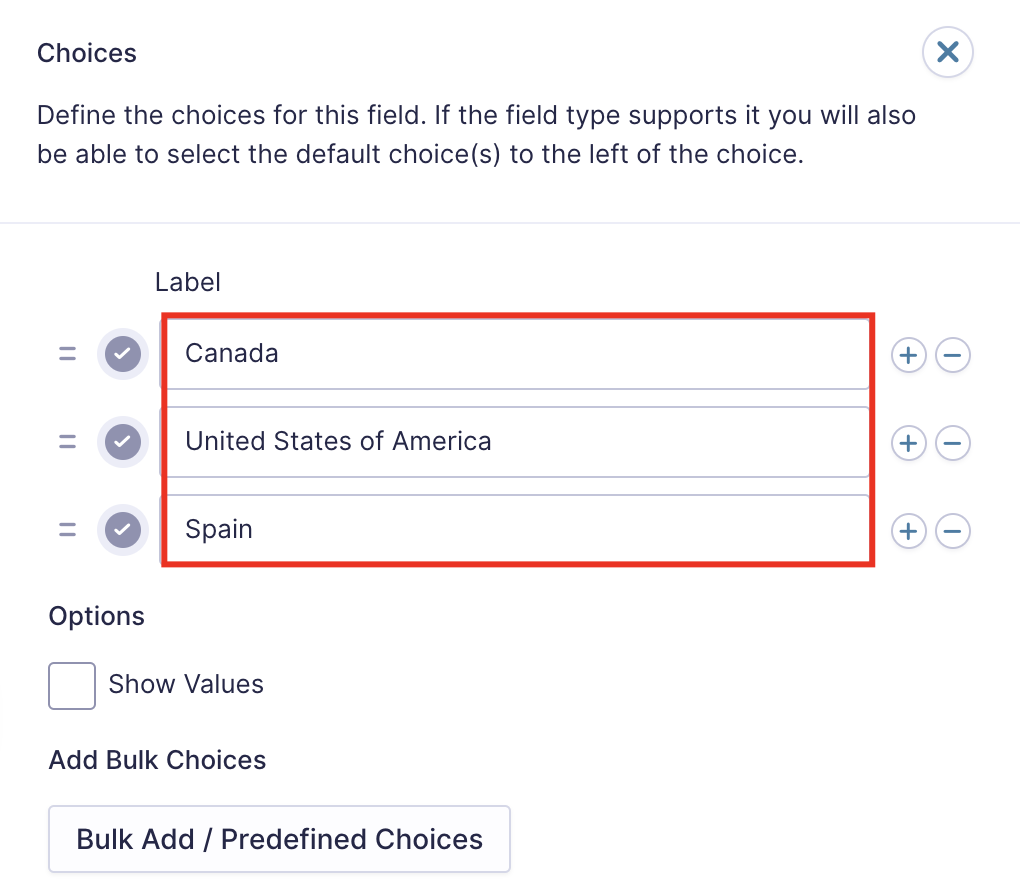Remove the United States of America choice
The image size is (1020, 888).
pos(953,442)
